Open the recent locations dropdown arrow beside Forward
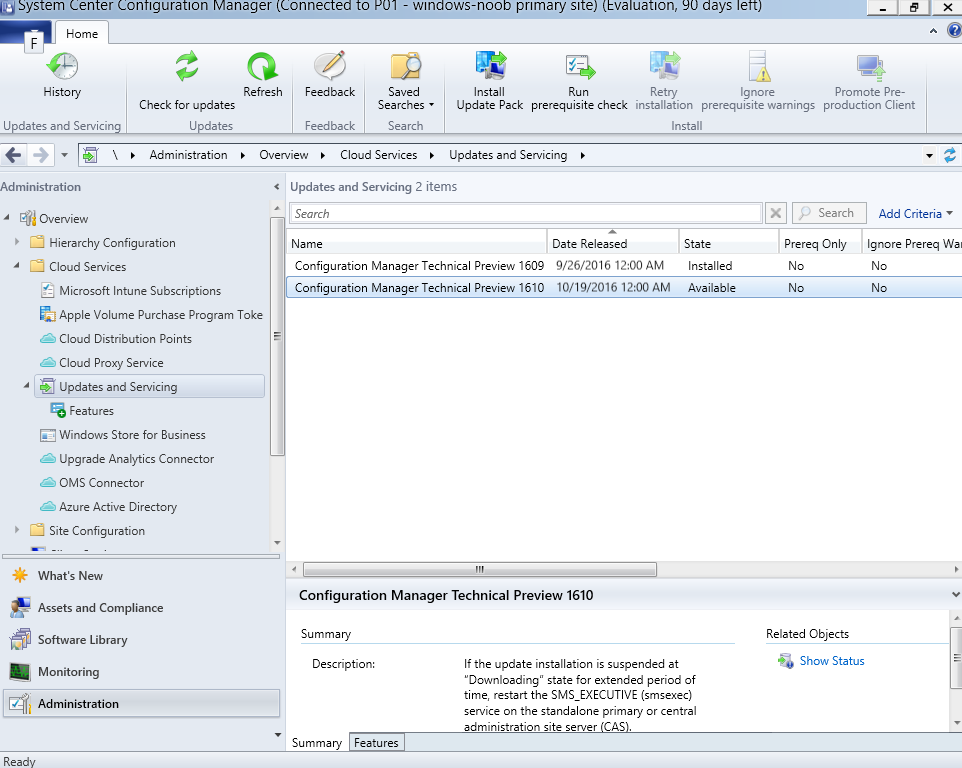 [x=64, y=155]
